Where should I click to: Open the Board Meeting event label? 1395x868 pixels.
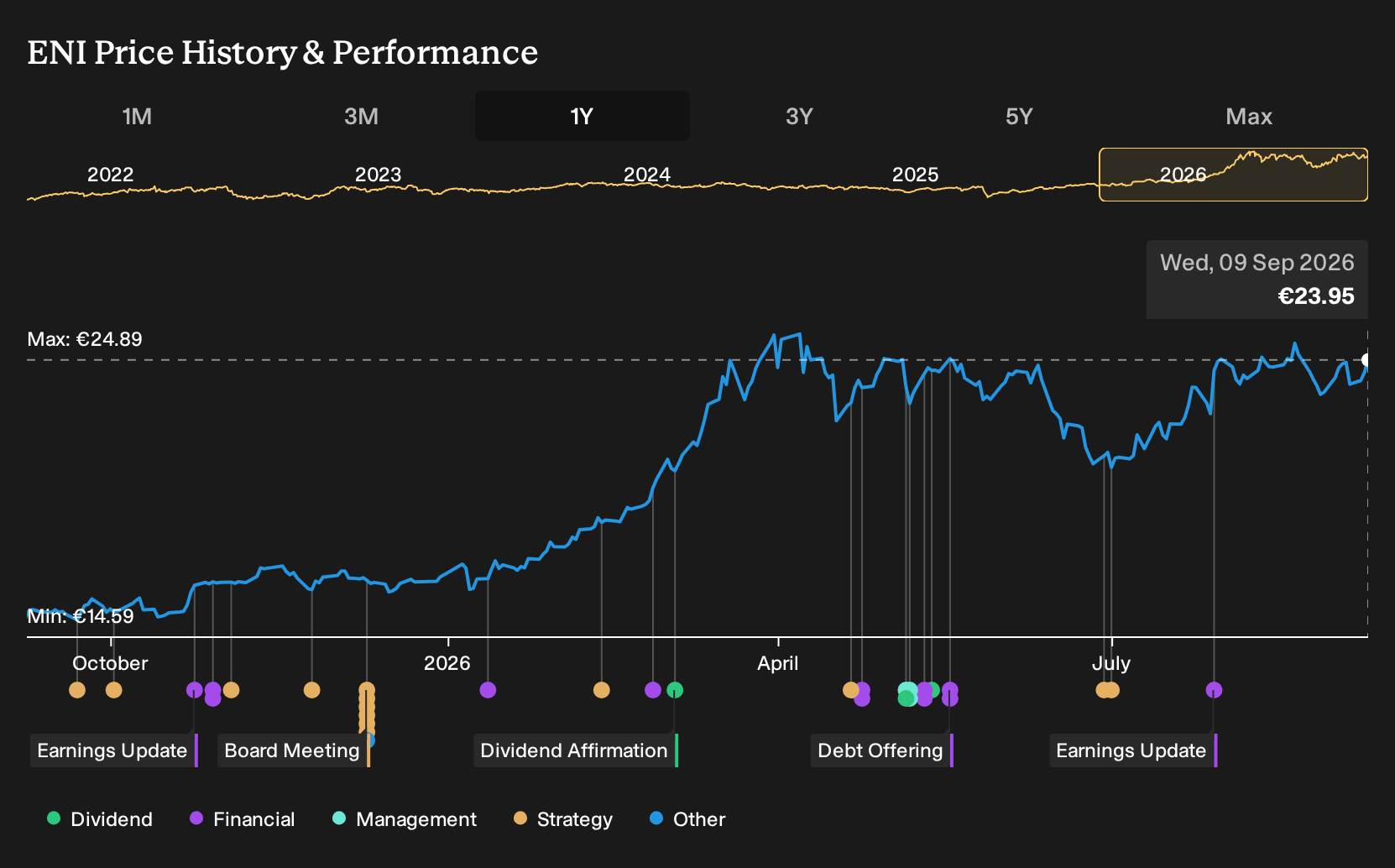tap(294, 750)
